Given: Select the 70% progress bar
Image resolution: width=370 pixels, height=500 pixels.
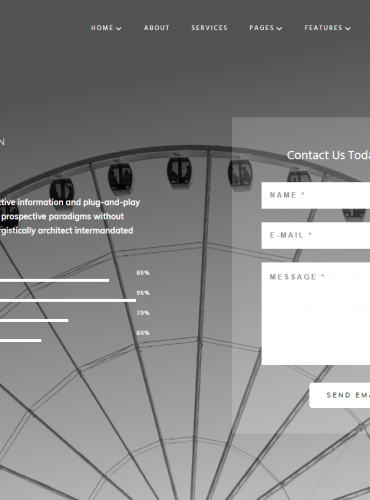Looking at the screenshot, I should (x=34, y=320).
